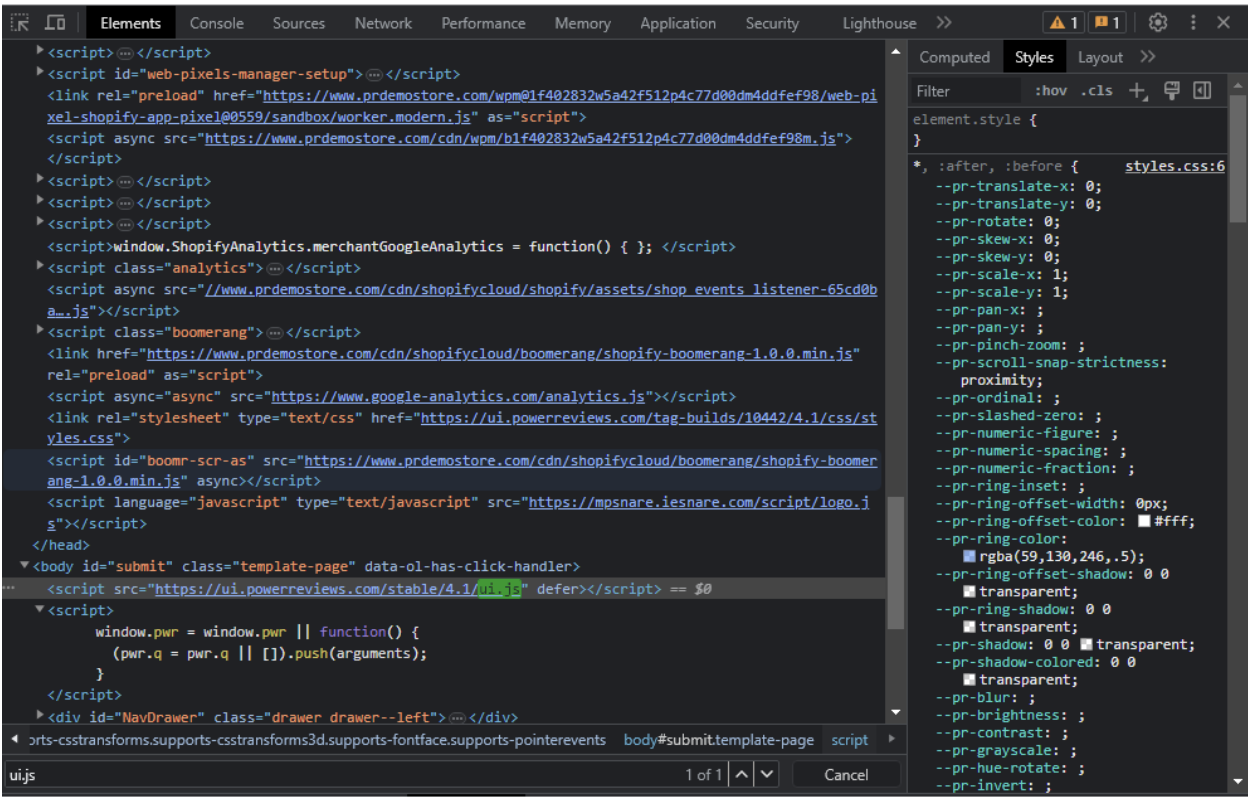Screen dimensions: 1248x802
Task: Click the Elements tree scroll up arrow
Action: pos(895,50)
